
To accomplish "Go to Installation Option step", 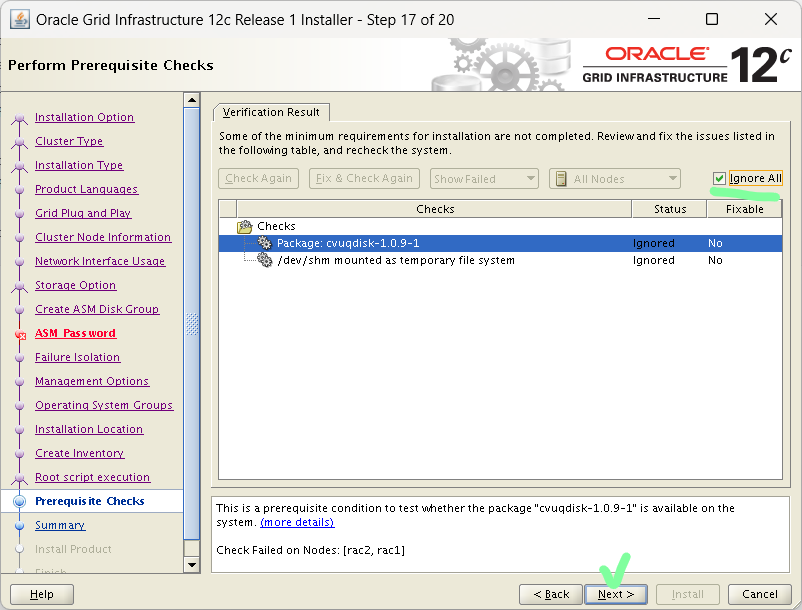I will pos(84,117).
